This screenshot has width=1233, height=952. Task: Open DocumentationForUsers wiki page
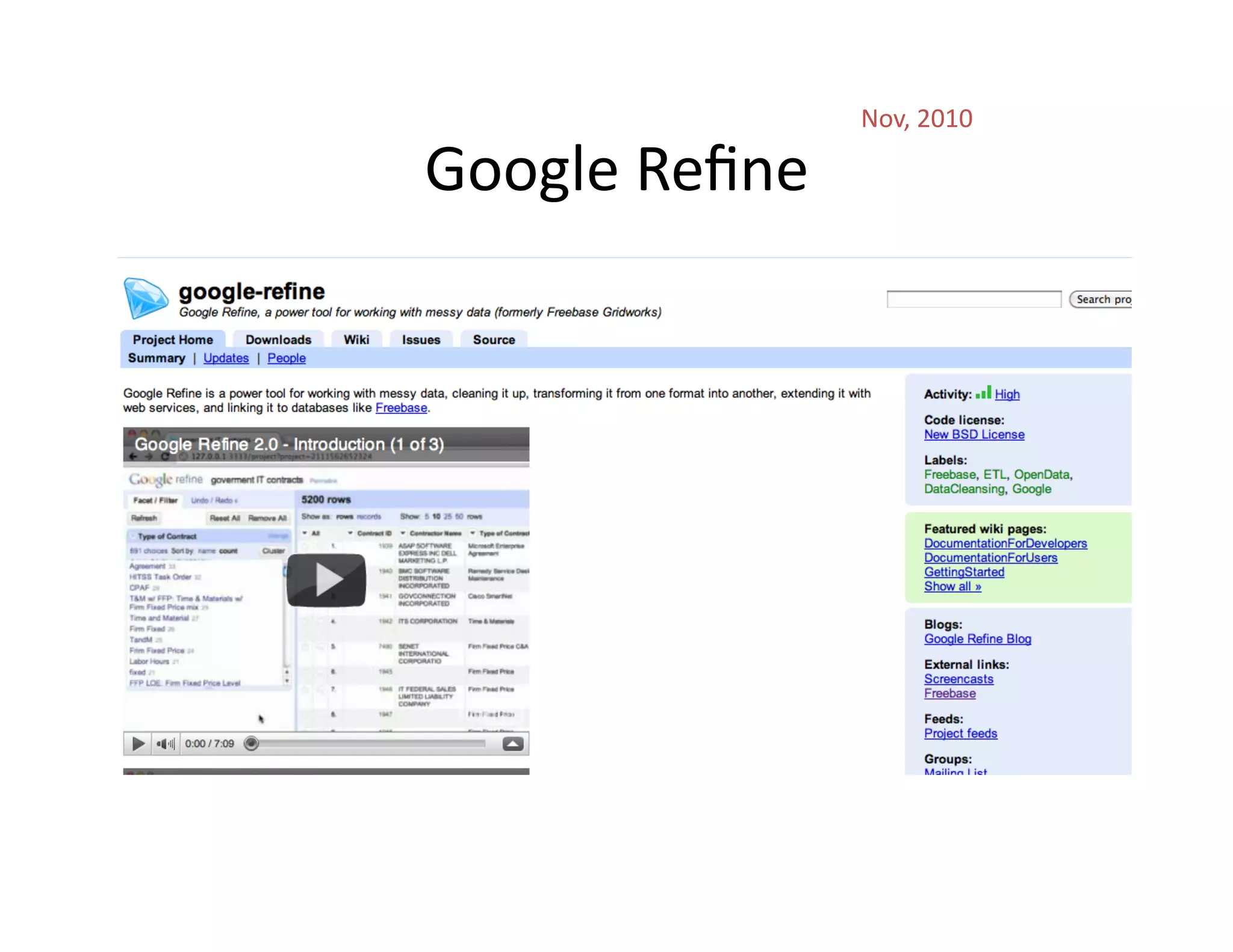tap(991, 558)
